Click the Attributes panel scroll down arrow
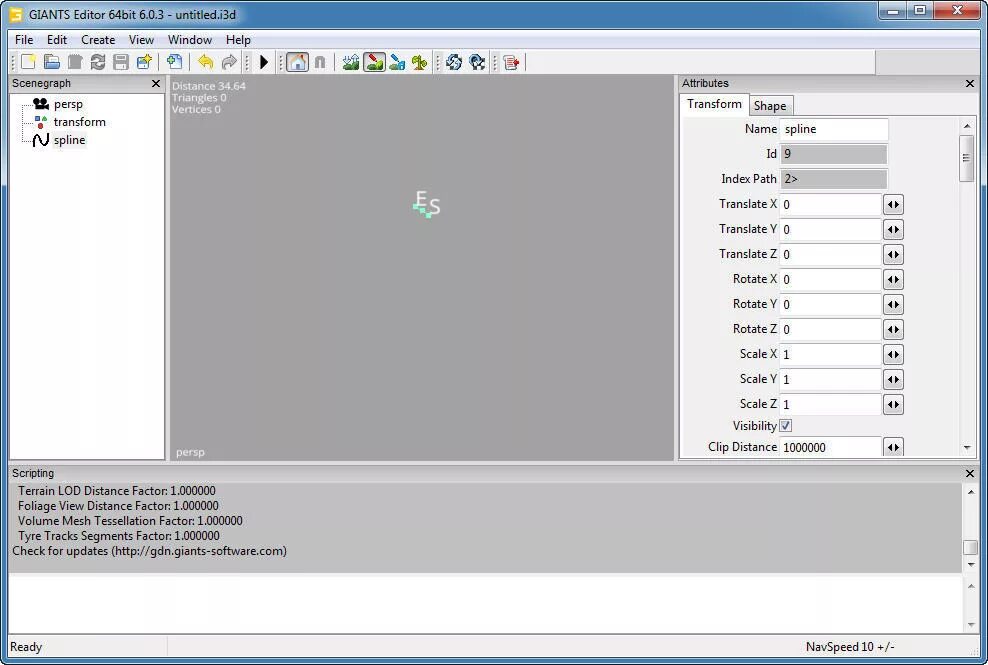988x665 pixels. [x=967, y=448]
